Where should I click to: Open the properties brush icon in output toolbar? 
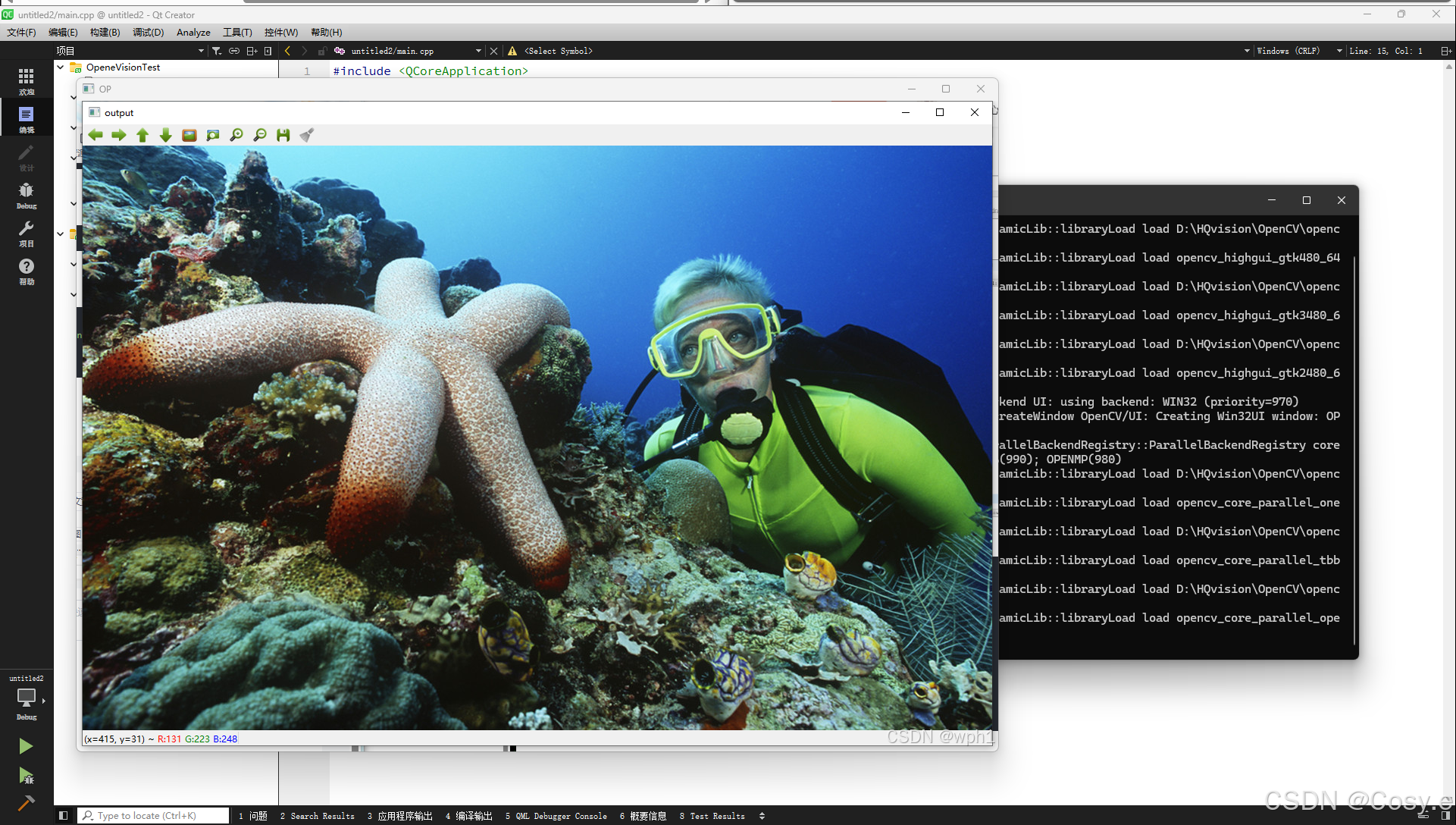coord(307,135)
